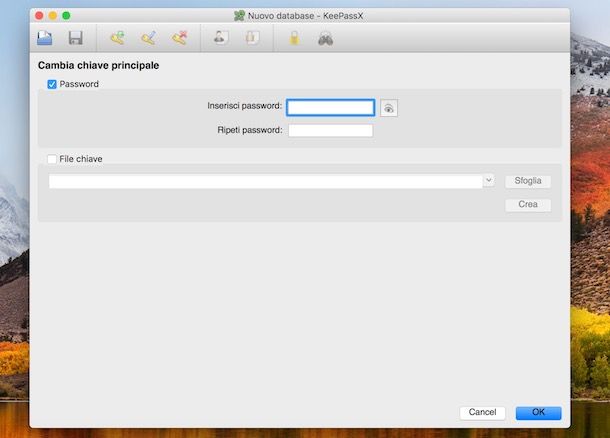610x438 pixels.
Task: Click the Ripeti password field
Action: point(331,131)
